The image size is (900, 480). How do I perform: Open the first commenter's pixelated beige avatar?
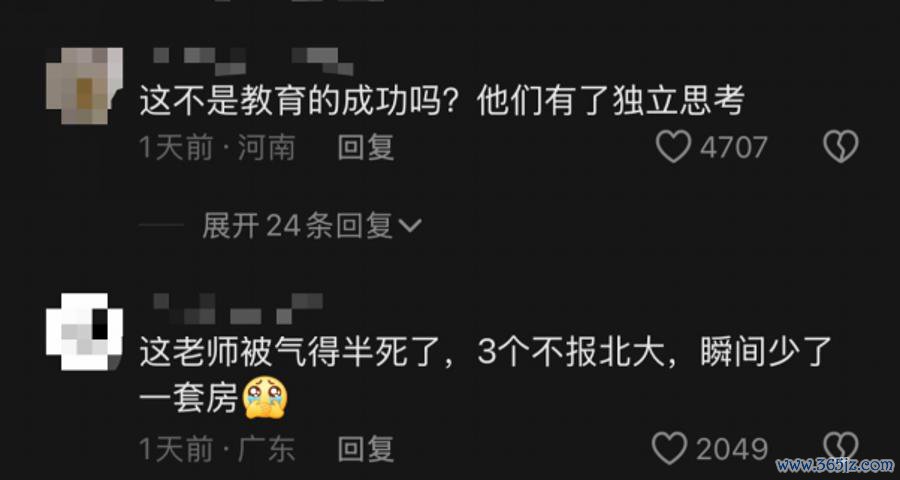pos(85,86)
